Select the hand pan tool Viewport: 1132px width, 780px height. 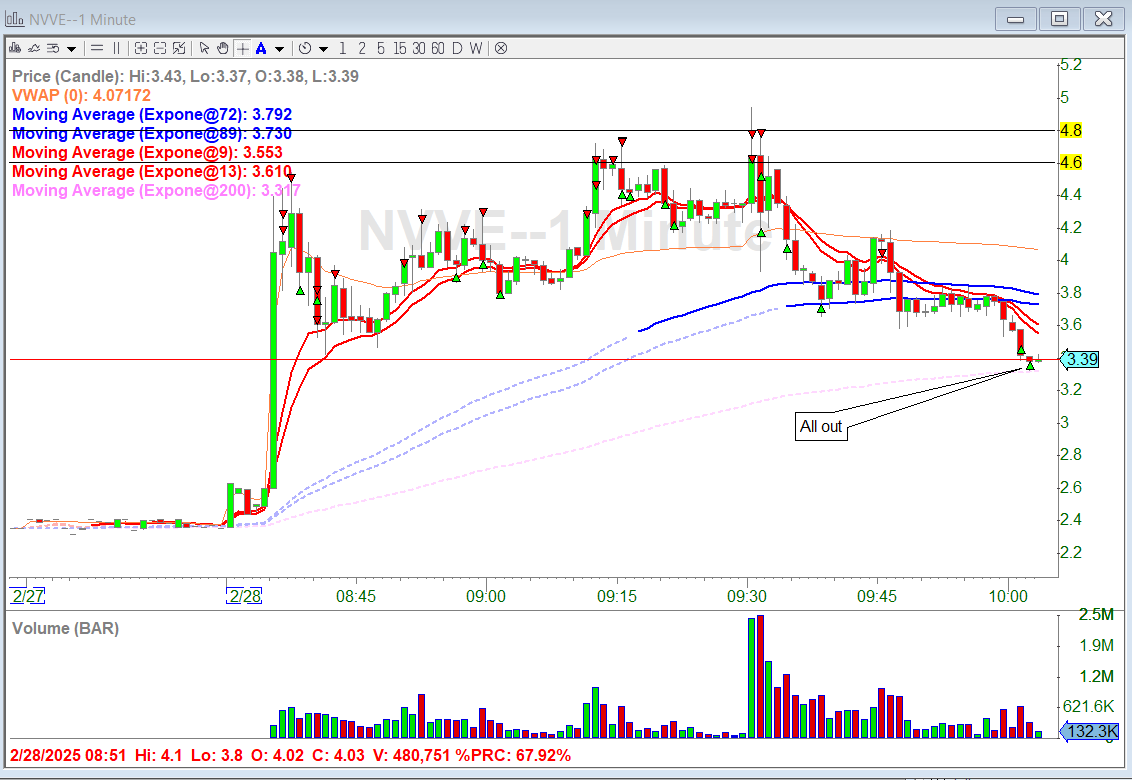[x=223, y=48]
